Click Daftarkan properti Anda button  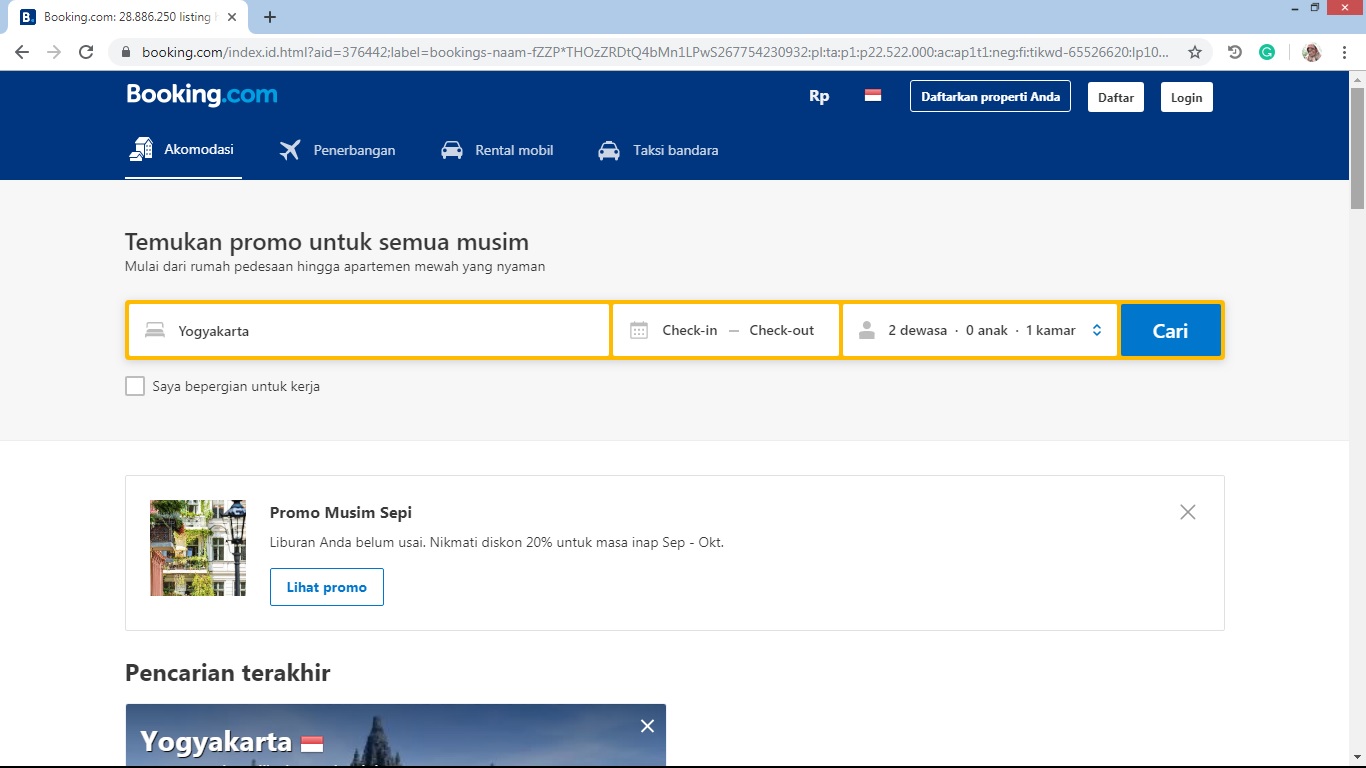990,97
